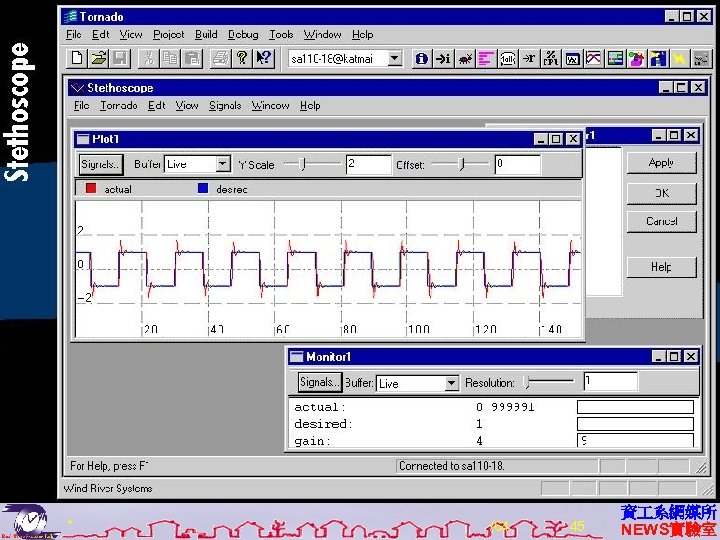This screenshot has width=720, height=540.
Task: Click the OK button in dialog
Action: 661,193
